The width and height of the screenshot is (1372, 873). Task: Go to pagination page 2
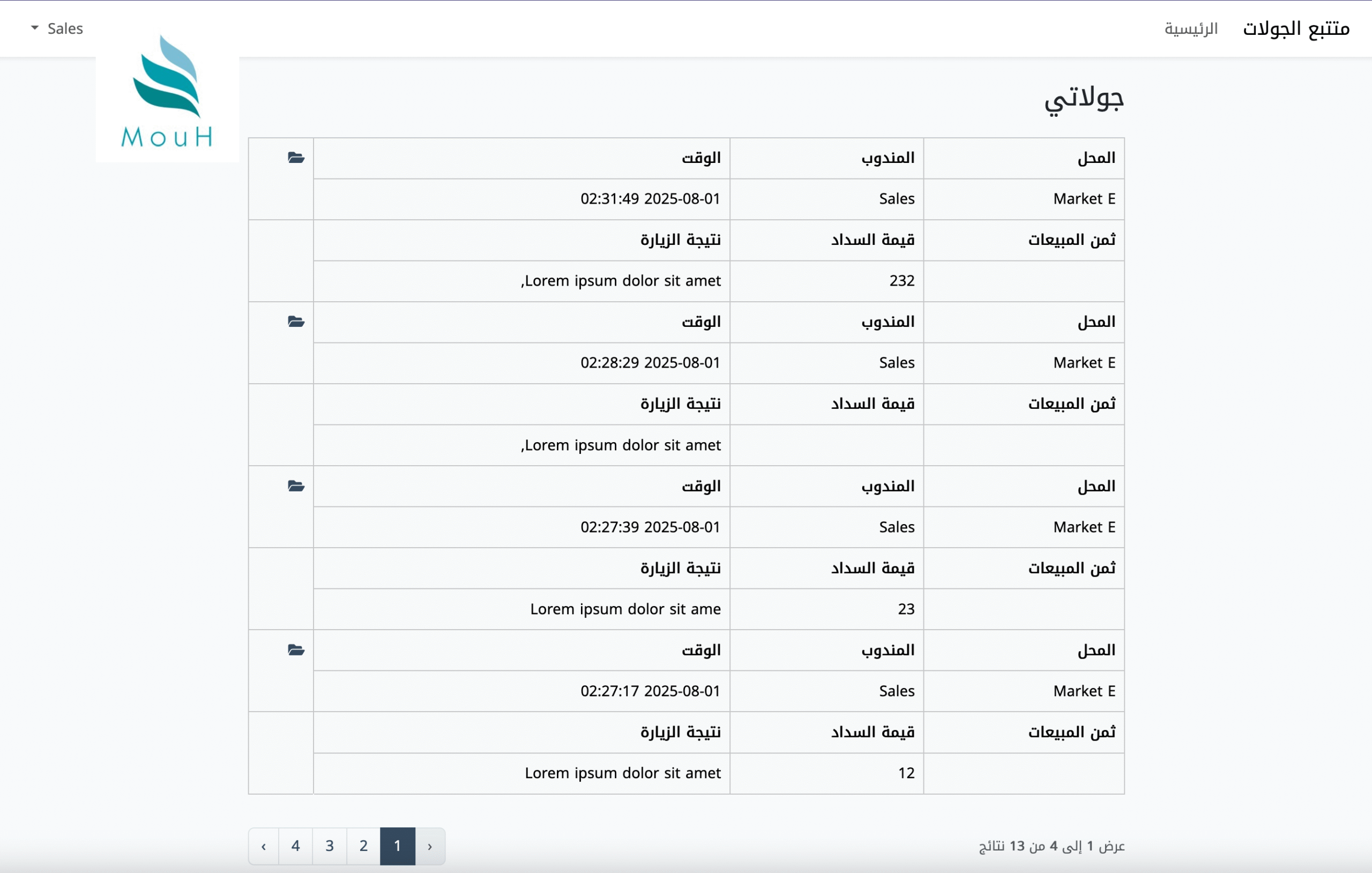pos(363,846)
